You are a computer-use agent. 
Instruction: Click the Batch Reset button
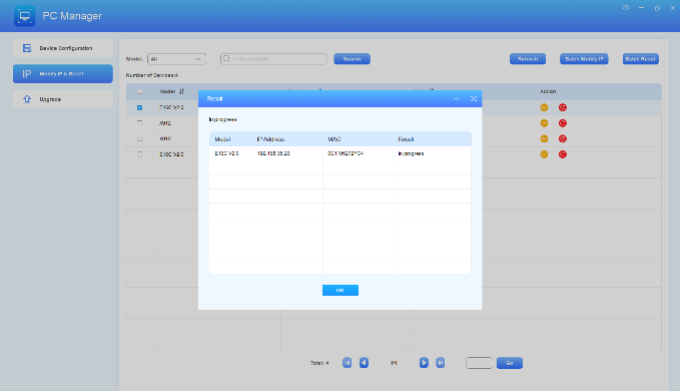641,59
